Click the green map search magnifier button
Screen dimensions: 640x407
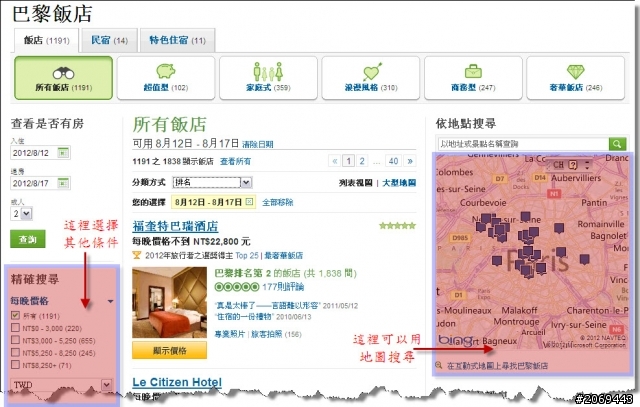pyautogui.click(x=617, y=144)
